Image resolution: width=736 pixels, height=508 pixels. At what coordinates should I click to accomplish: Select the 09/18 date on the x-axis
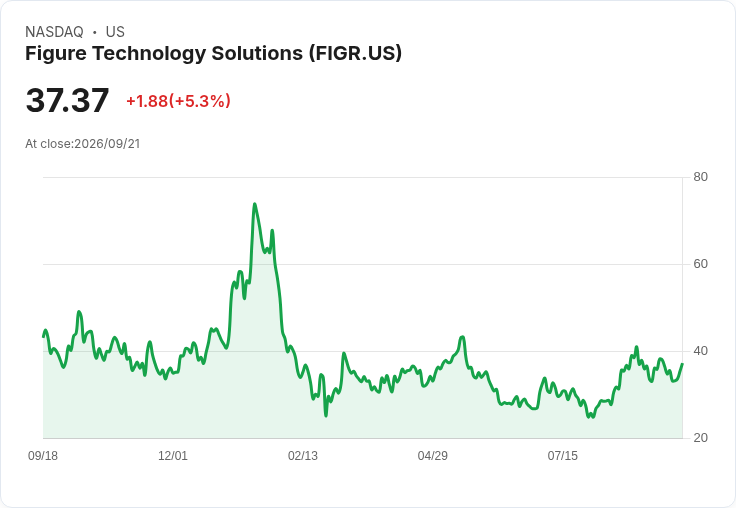[43, 455]
